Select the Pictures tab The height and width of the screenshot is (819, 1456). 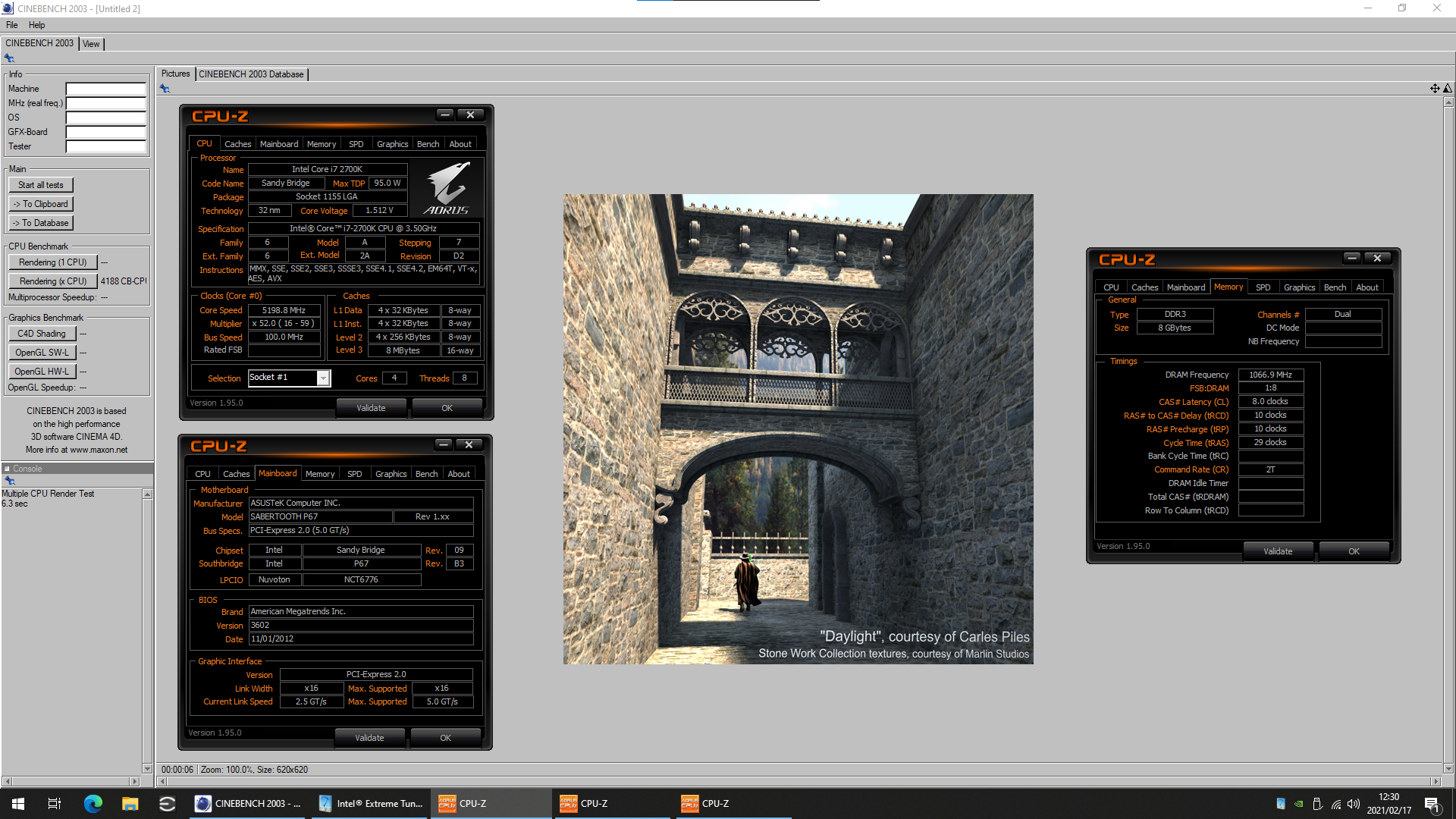point(175,74)
